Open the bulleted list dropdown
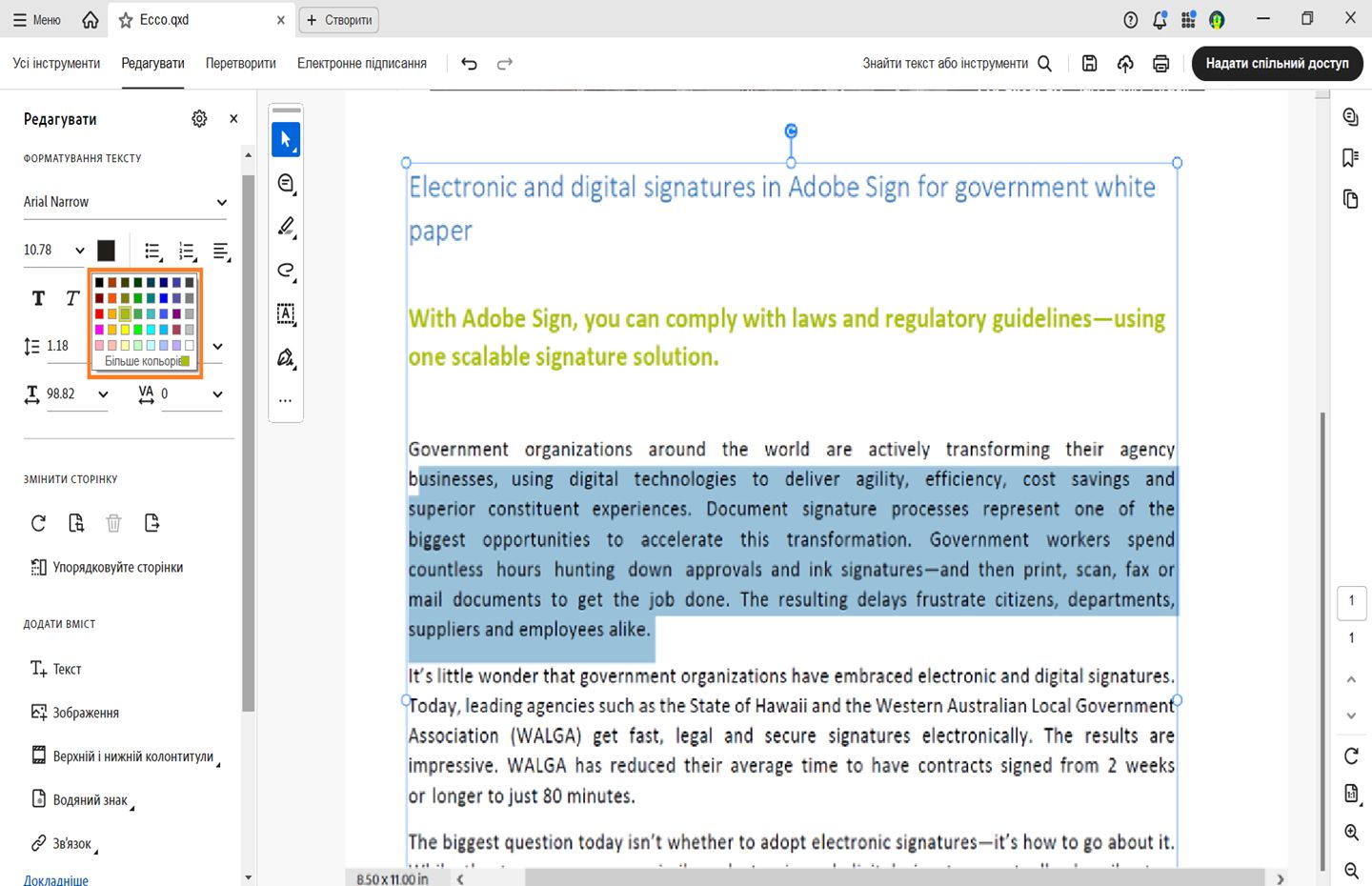Screen dimensions: 1372x886 point(152,252)
